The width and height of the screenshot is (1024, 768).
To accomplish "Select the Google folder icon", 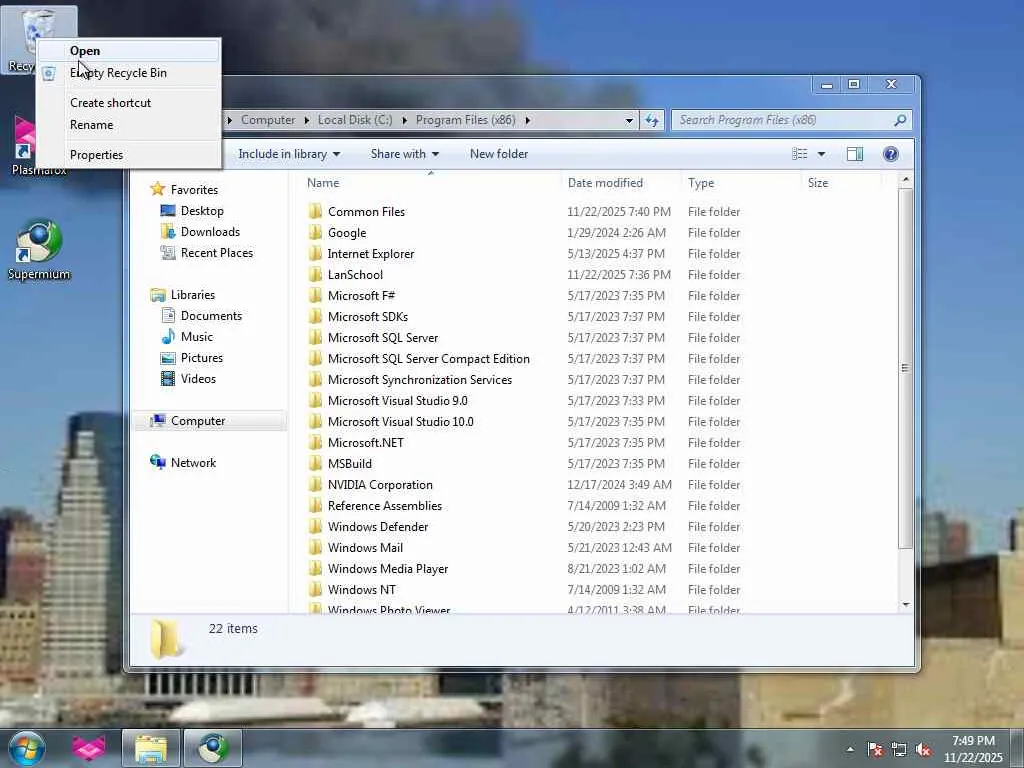I will 315,232.
